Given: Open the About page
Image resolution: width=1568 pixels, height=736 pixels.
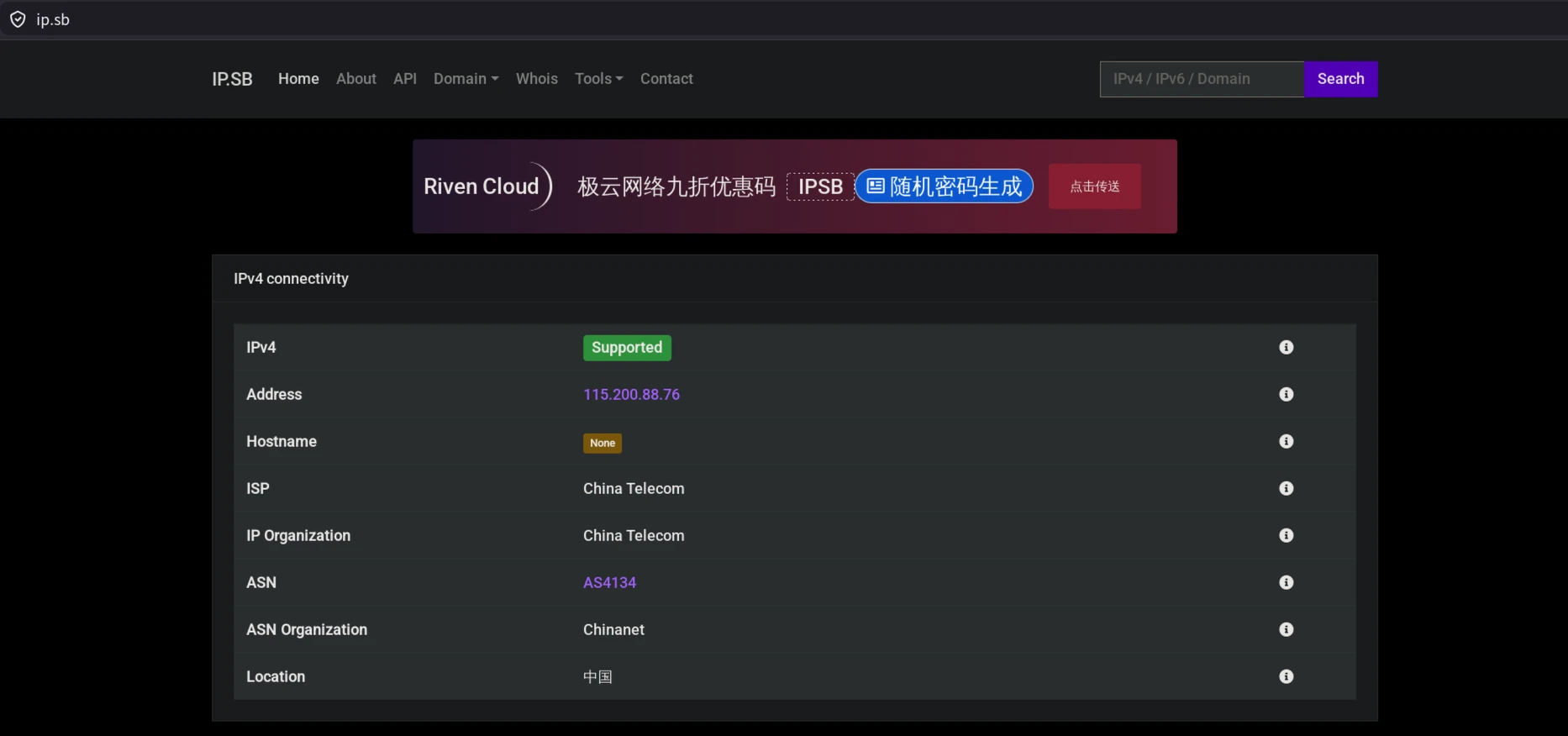Looking at the screenshot, I should [x=356, y=78].
